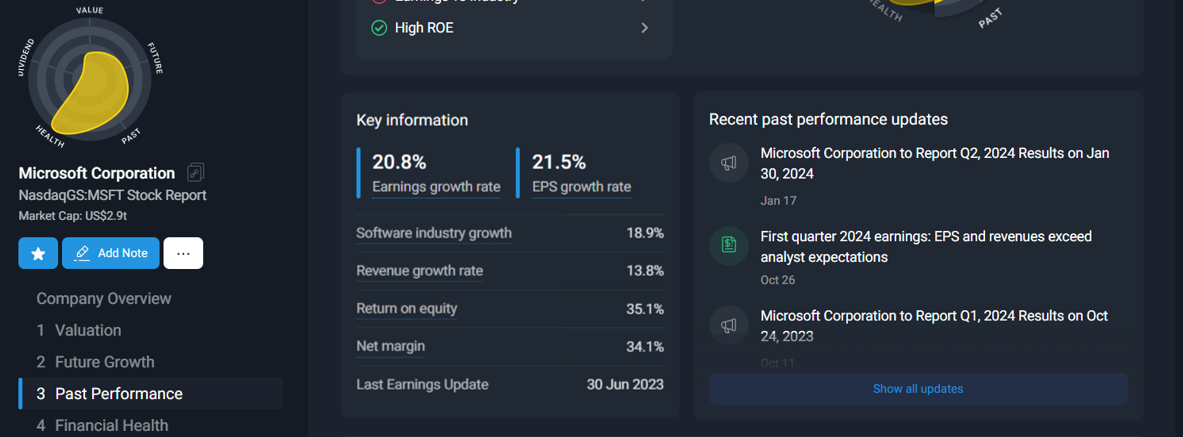This screenshot has height=437, width=1183.
Task: Click the EPS growth rate label
Action: 582,187
